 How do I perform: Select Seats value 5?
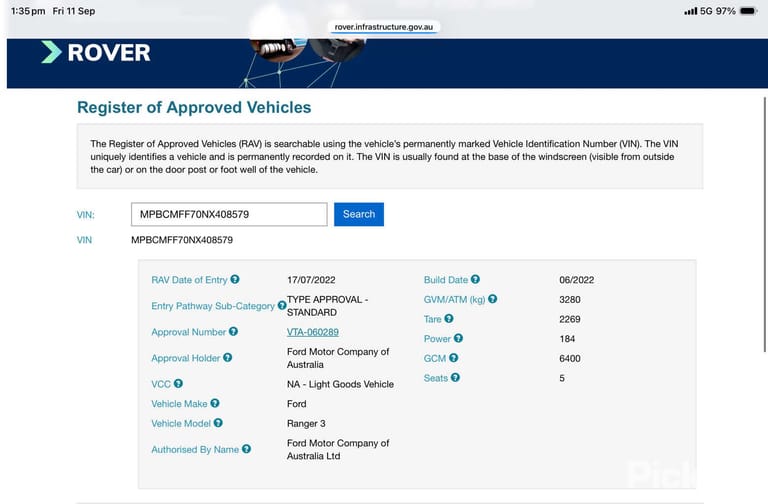(562, 378)
